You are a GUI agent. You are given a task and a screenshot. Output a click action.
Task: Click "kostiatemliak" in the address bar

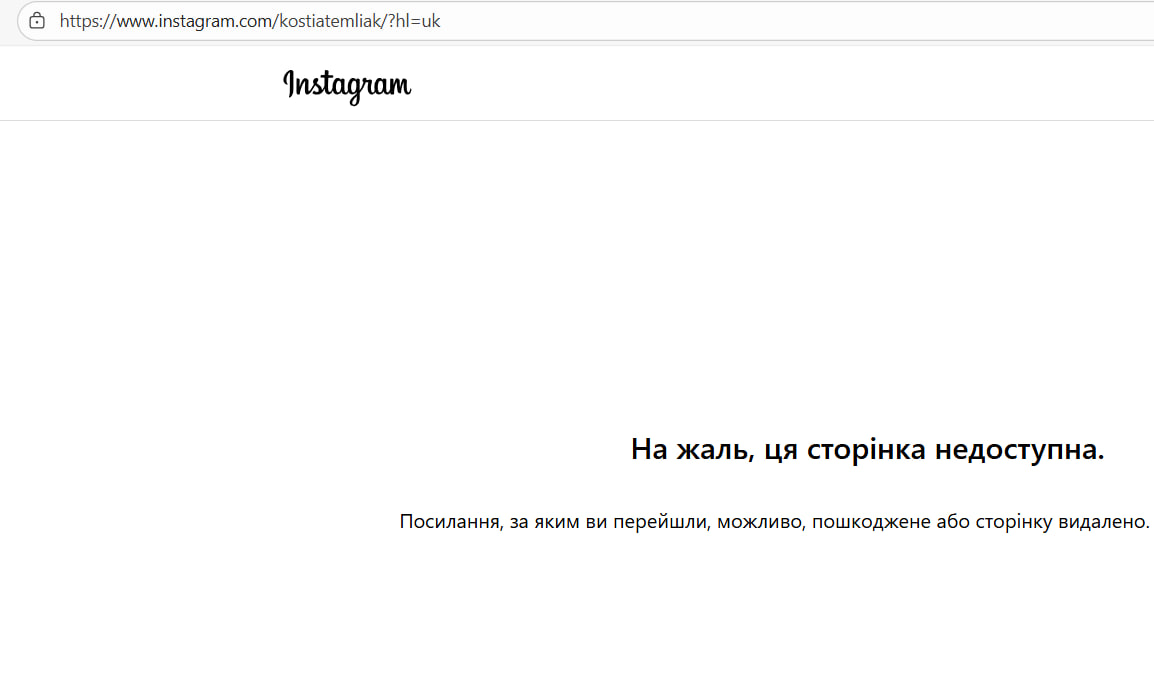[325, 21]
